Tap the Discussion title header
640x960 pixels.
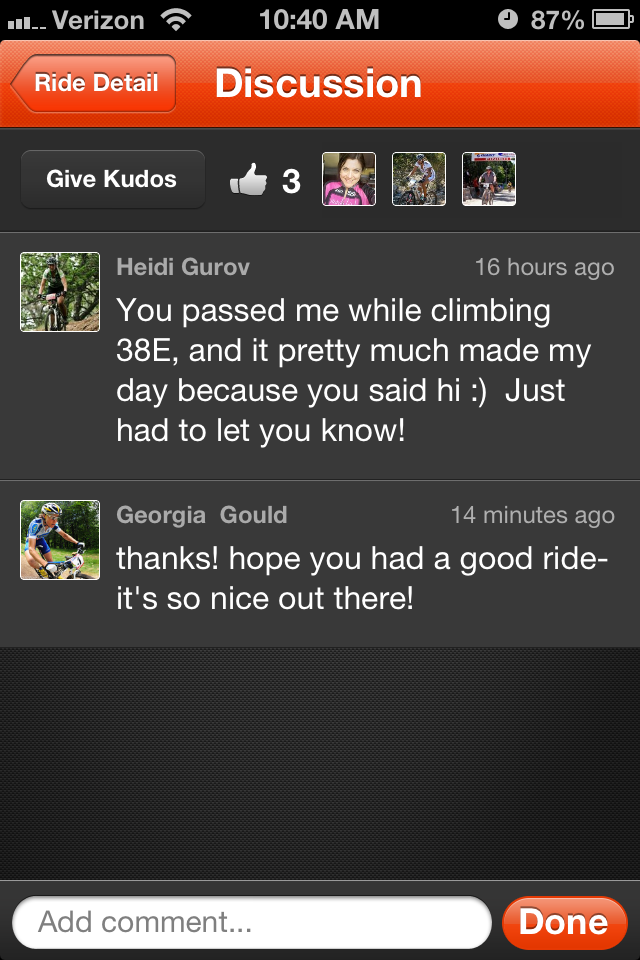318,83
